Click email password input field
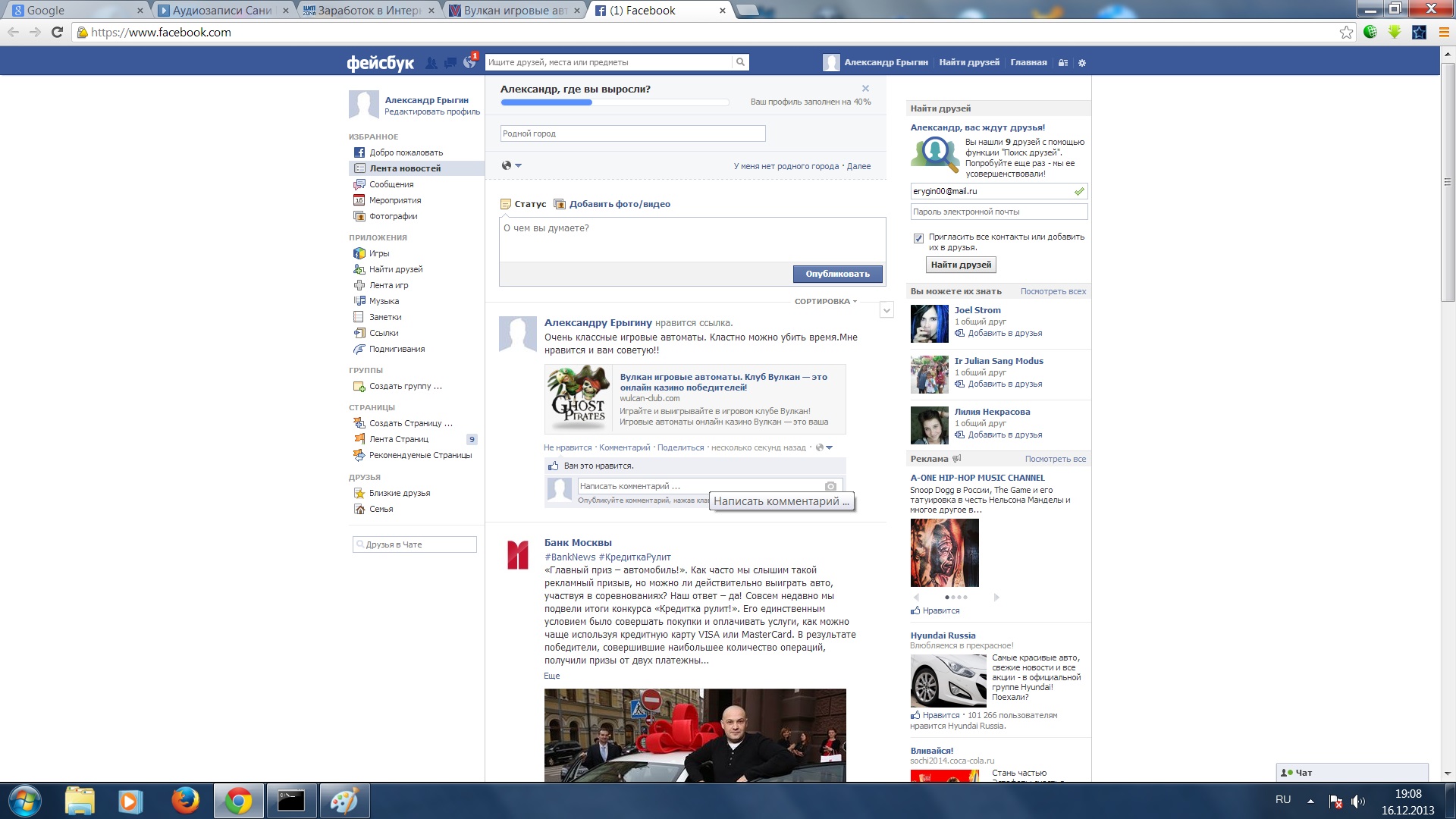 click(999, 212)
